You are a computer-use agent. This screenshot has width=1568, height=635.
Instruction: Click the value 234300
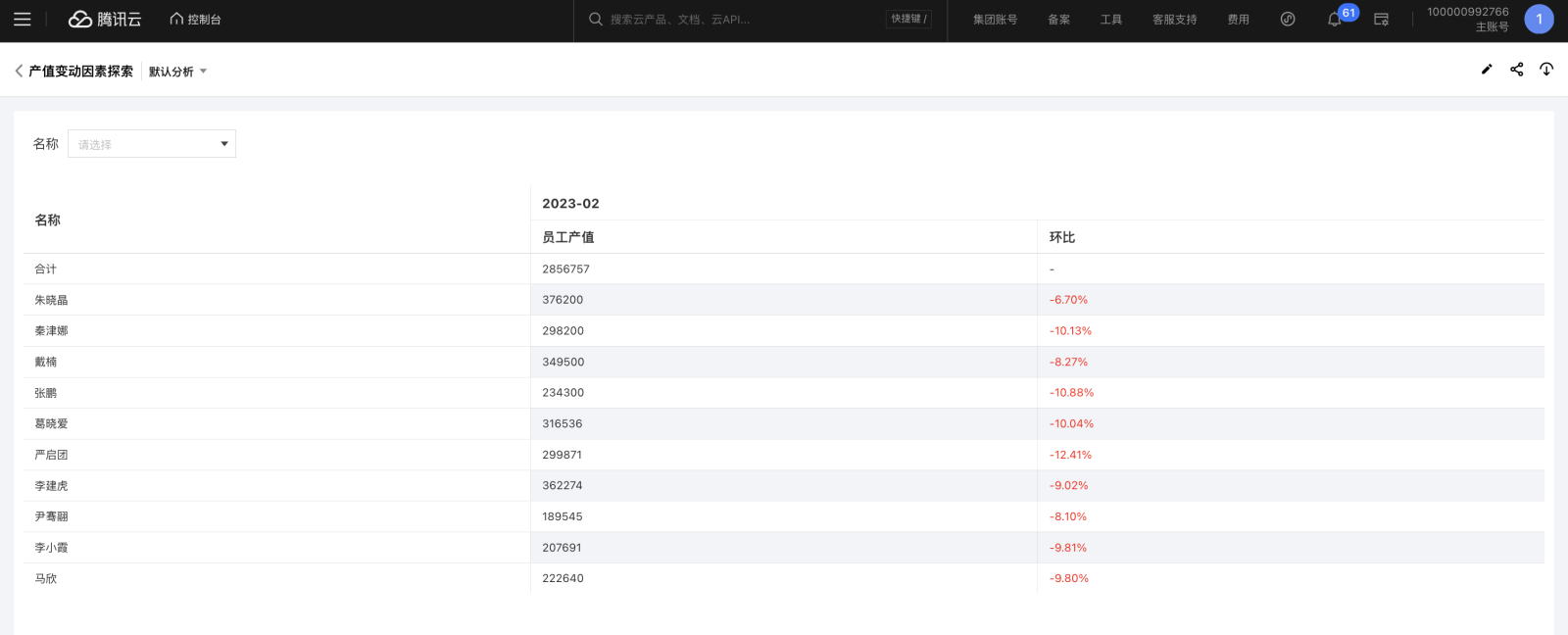[563, 393]
